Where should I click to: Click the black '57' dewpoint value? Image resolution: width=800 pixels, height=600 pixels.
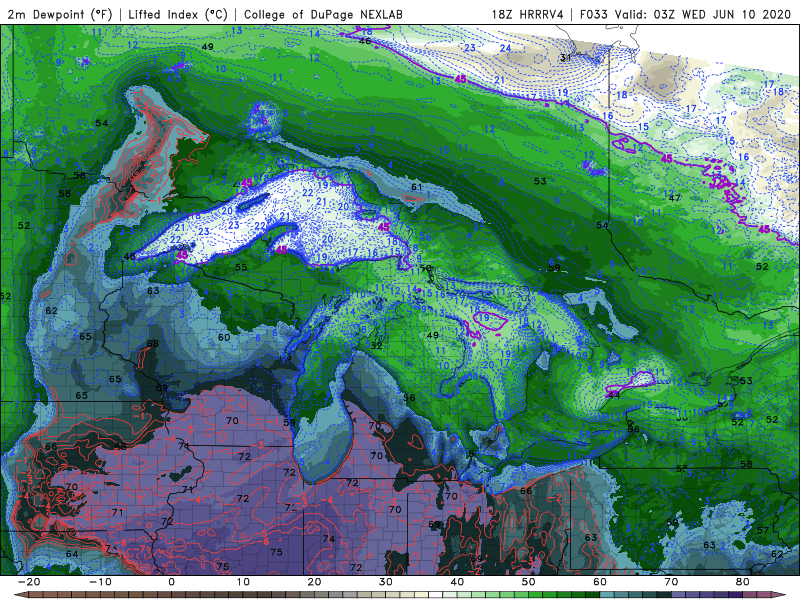pyautogui.click(x=763, y=530)
